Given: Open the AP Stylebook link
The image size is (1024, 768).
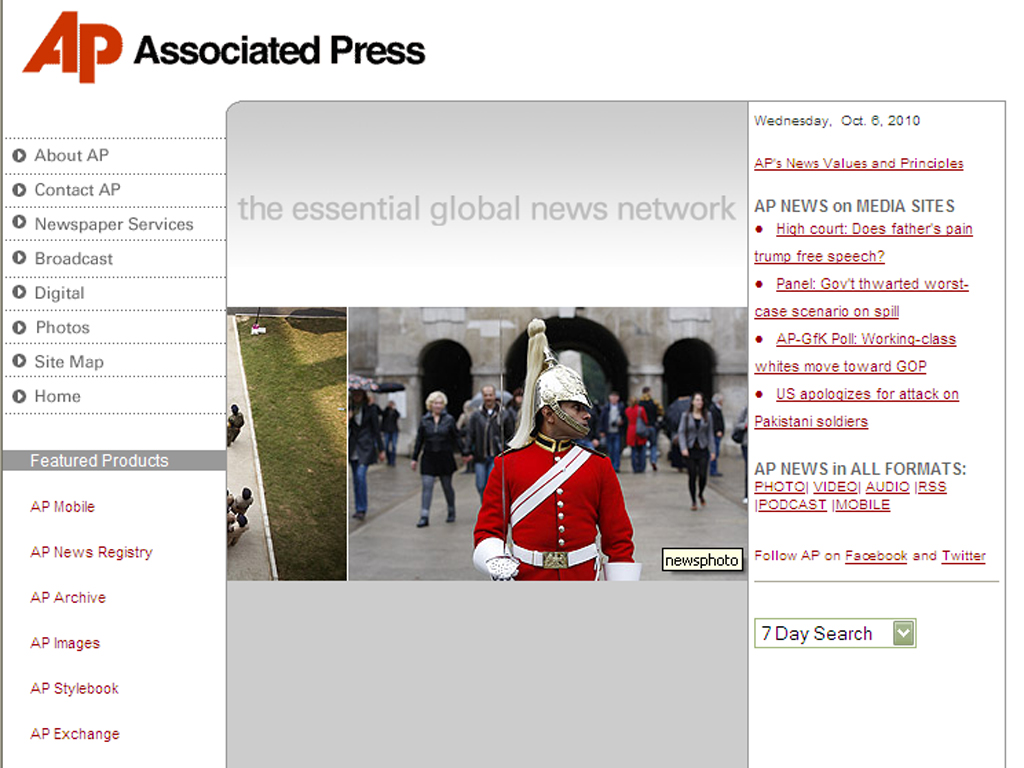Looking at the screenshot, I should click(74, 688).
